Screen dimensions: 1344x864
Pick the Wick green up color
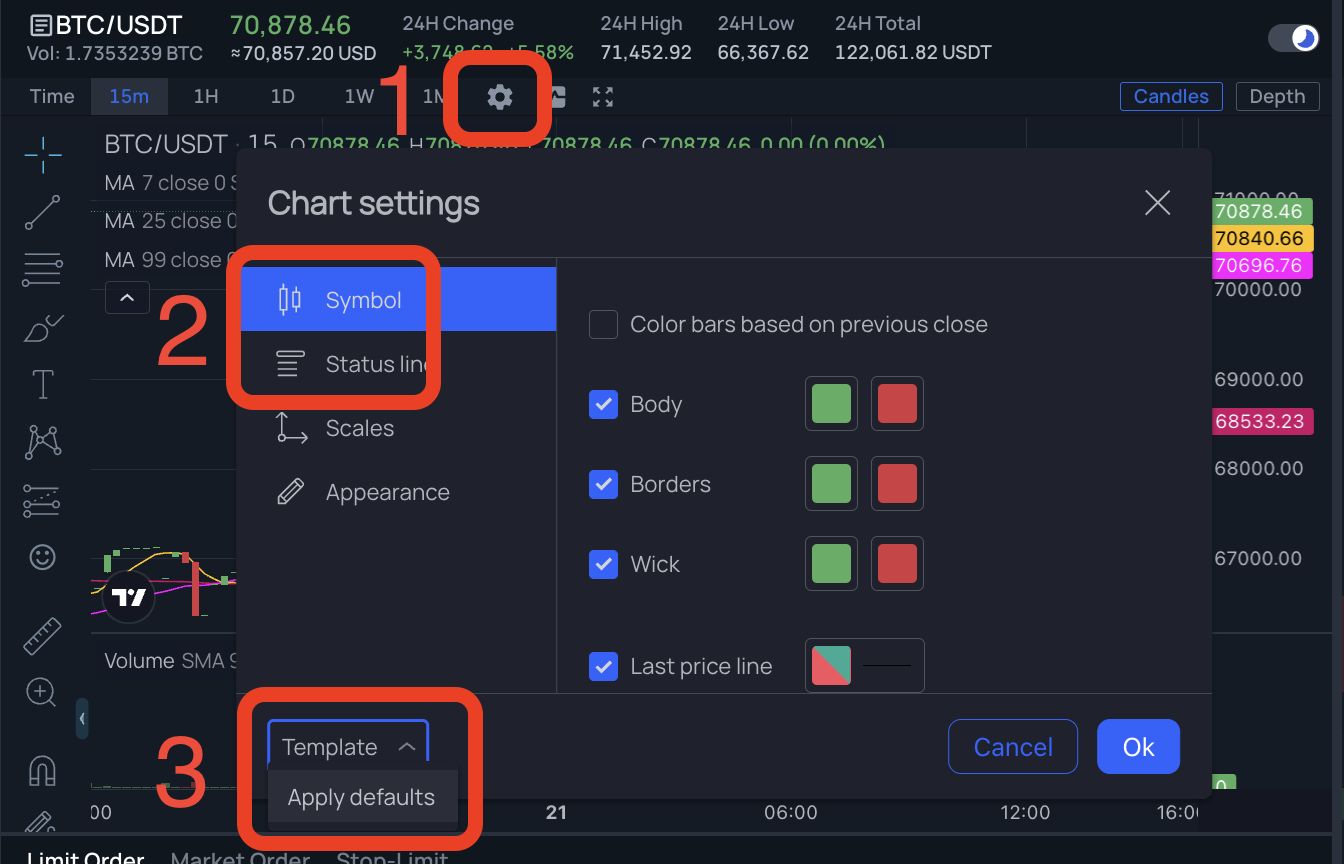[831, 564]
